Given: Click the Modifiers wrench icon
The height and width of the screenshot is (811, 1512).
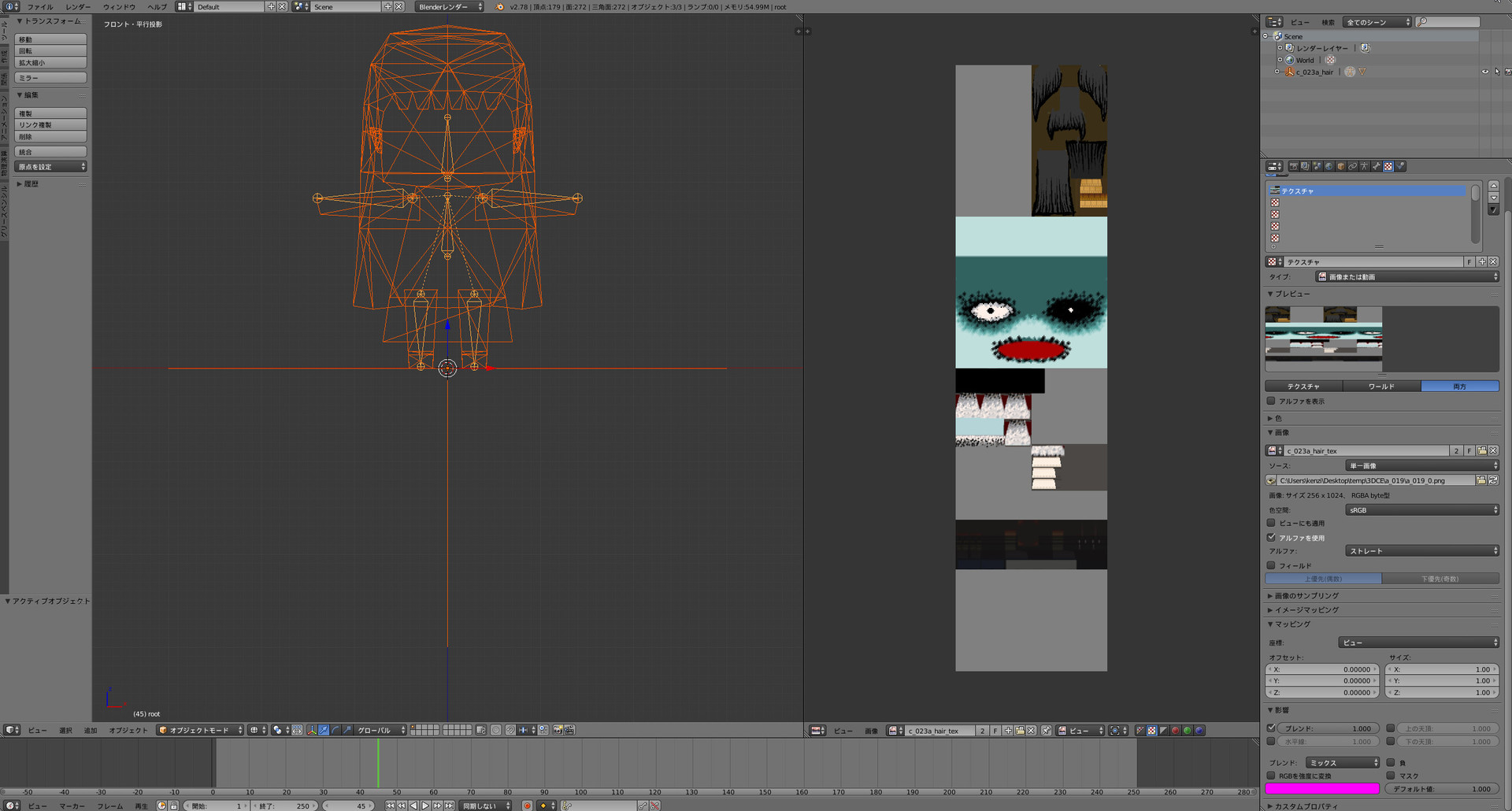Looking at the screenshot, I should (x=1376, y=167).
